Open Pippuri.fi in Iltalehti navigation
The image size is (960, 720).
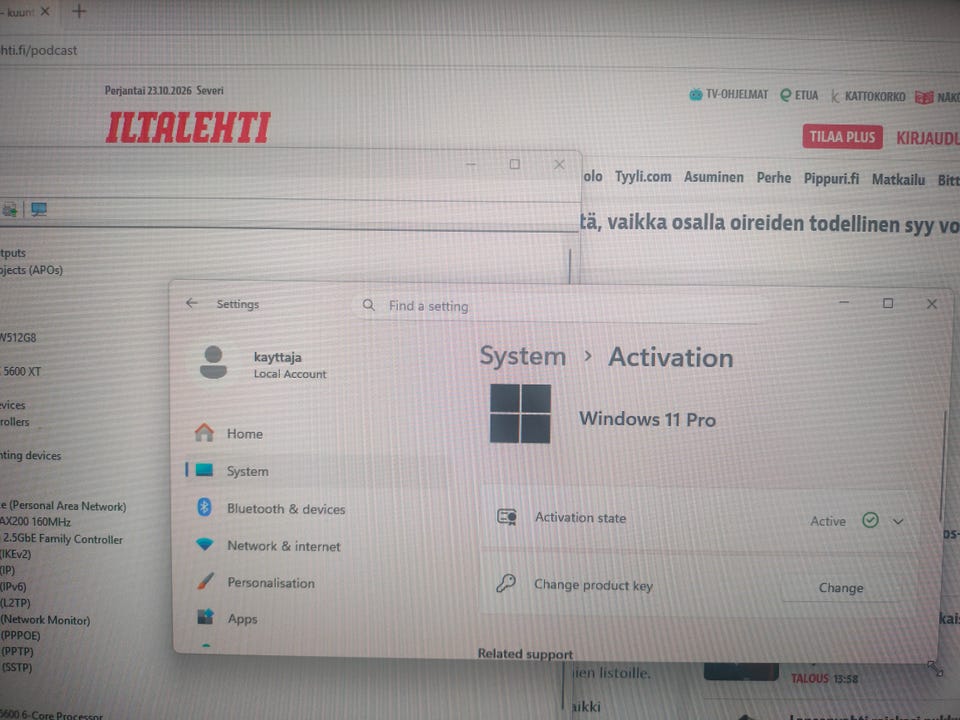tap(831, 179)
